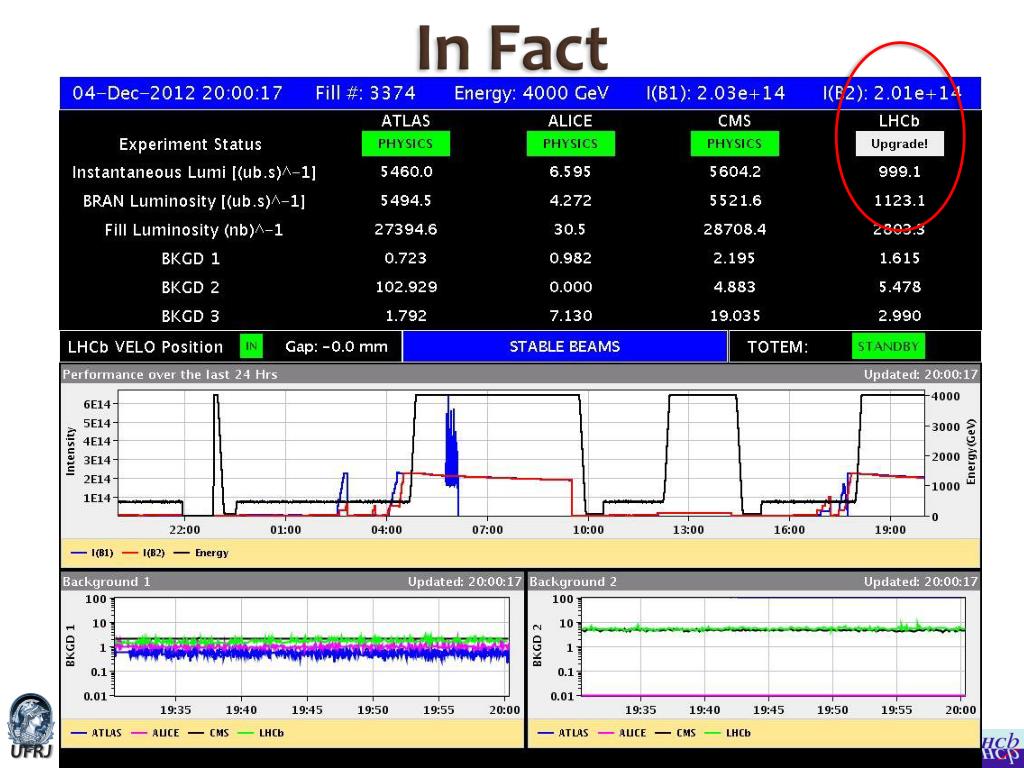Click 'Fill #: 3374' in the header bar

(x=365, y=93)
